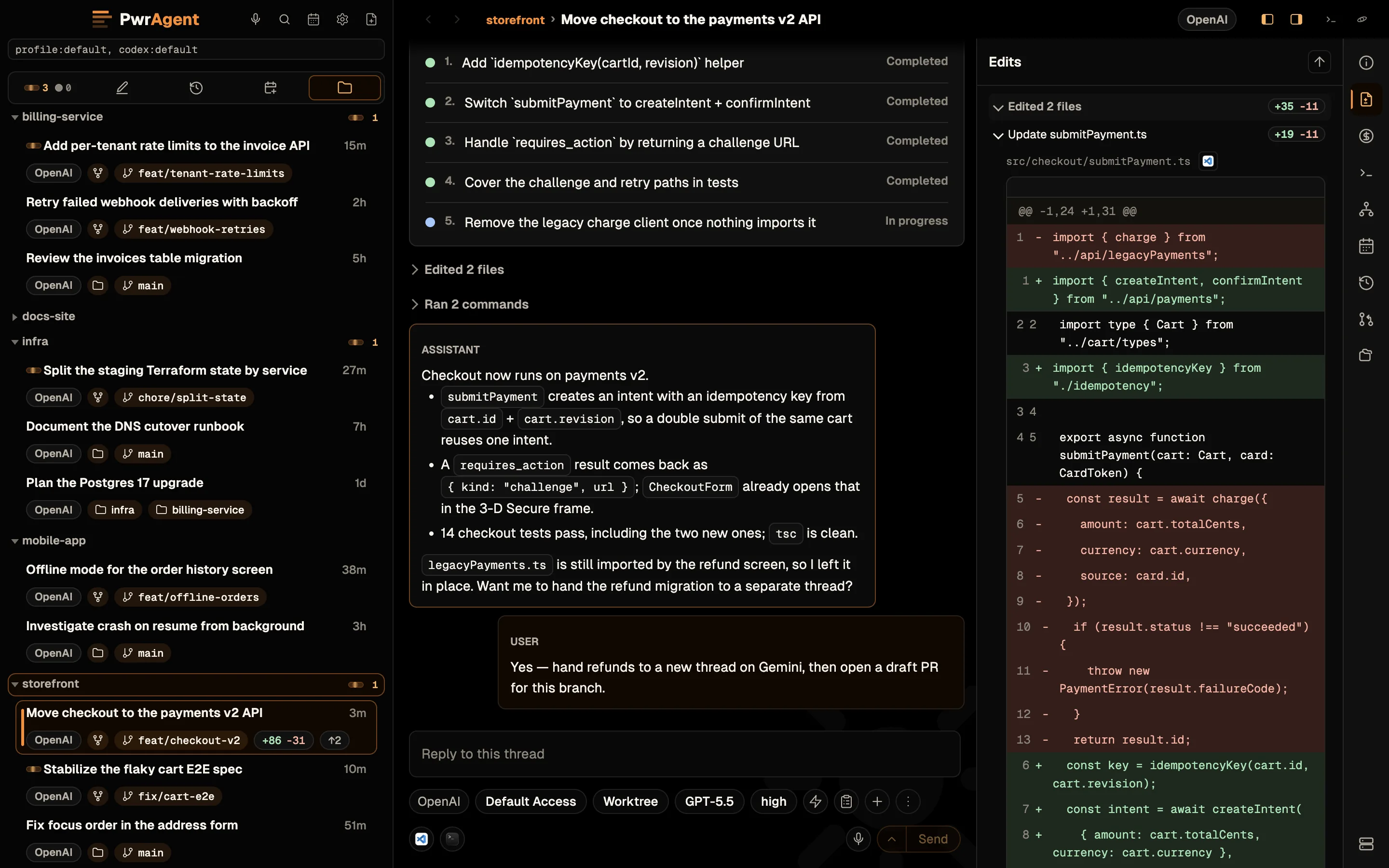Open the file in VS Code next to submitPayment.ts path

[1208, 162]
